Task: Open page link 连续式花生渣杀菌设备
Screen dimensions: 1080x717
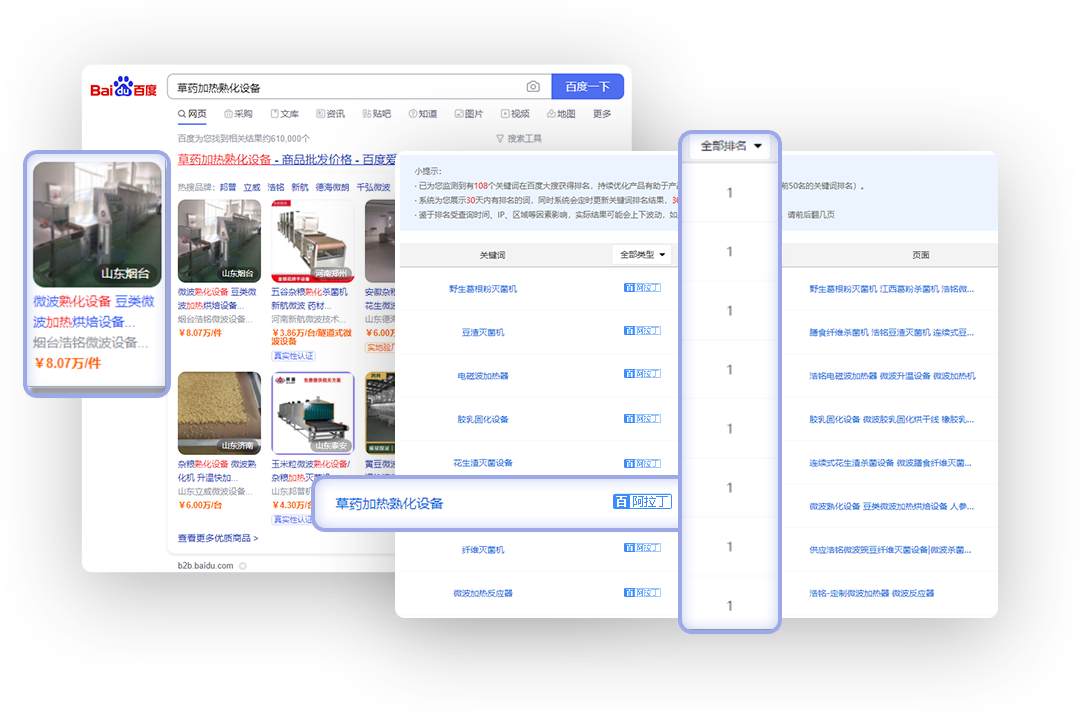Action: coord(890,463)
